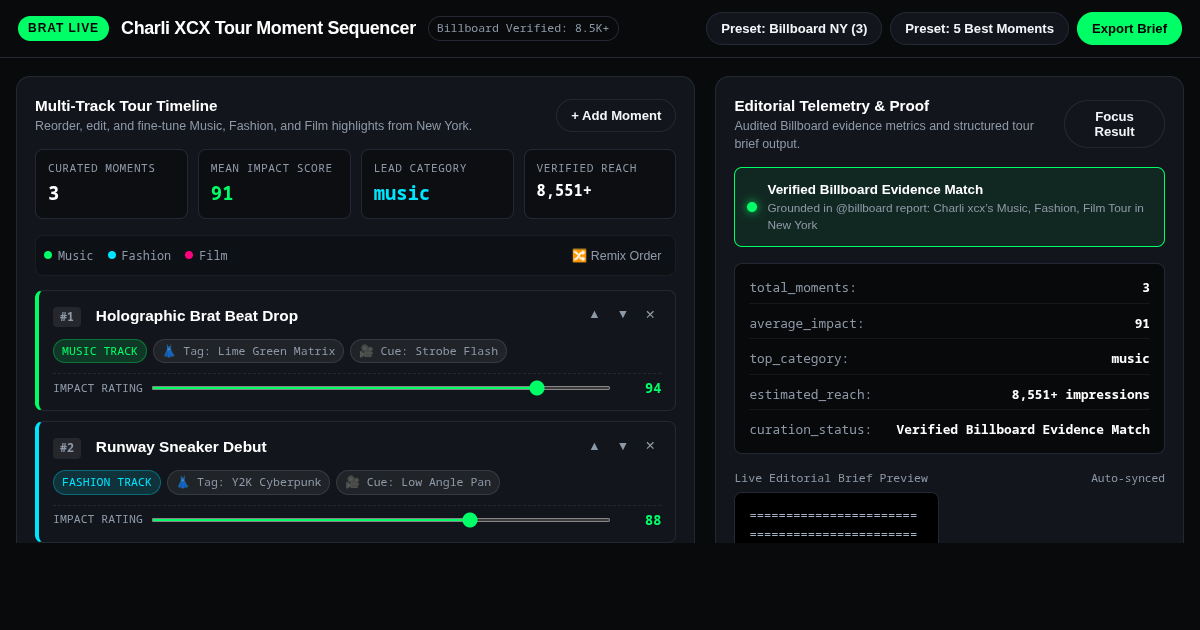Click the Tag: Y2K Cyberpunk chip
The height and width of the screenshot is (630, 1200).
[248, 483]
